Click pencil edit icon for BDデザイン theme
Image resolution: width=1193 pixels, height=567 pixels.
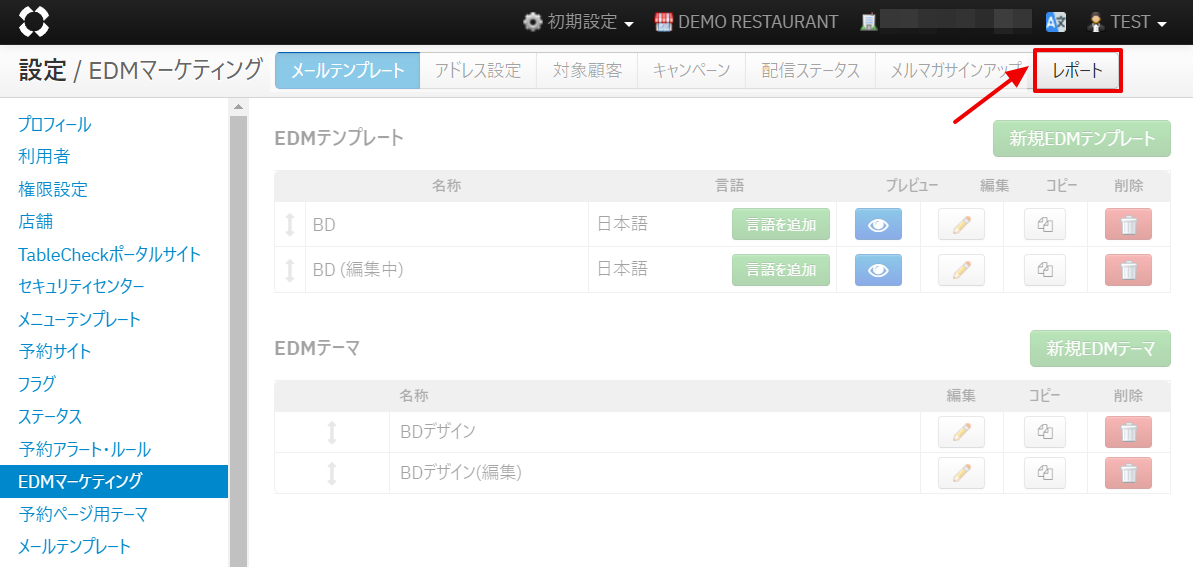pos(961,432)
